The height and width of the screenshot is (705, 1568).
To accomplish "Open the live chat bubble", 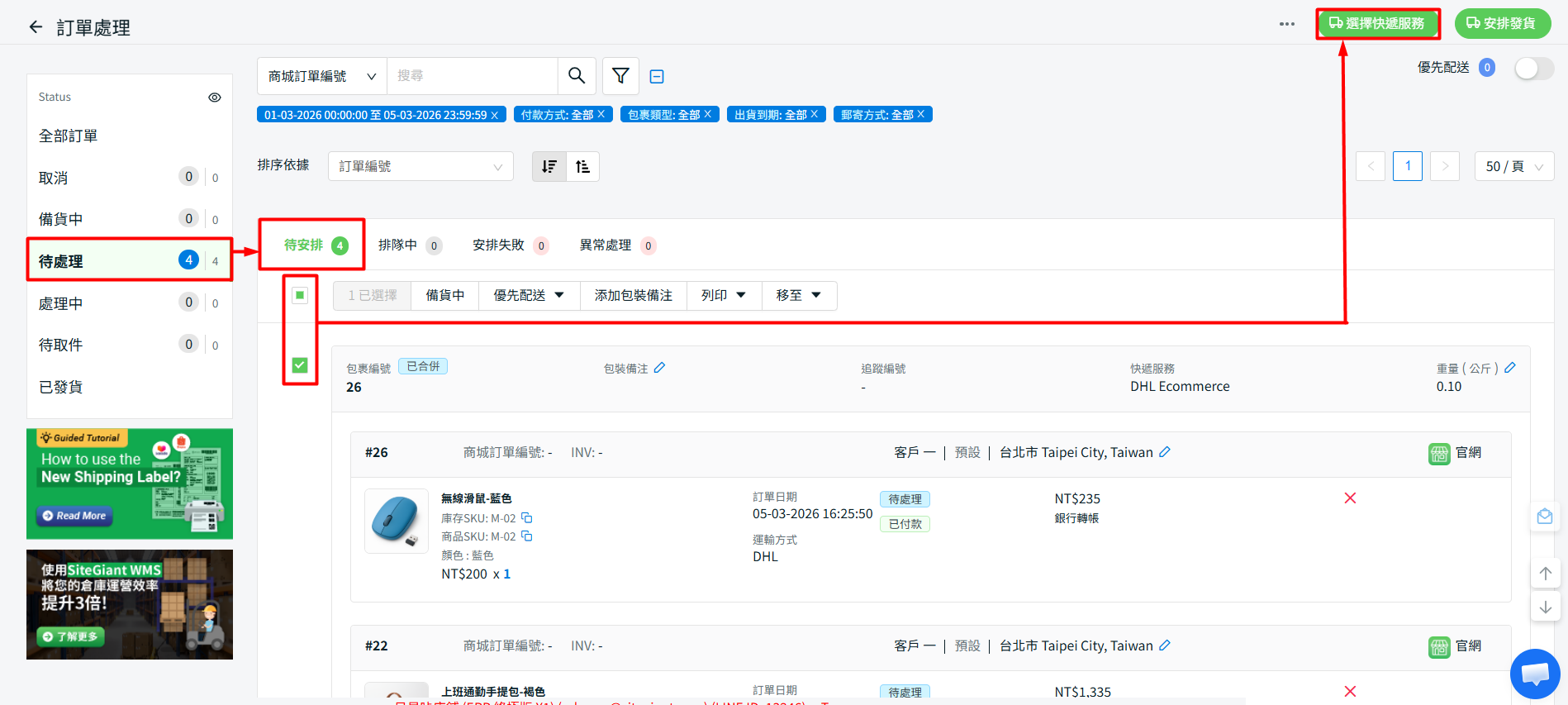I will 1534,674.
